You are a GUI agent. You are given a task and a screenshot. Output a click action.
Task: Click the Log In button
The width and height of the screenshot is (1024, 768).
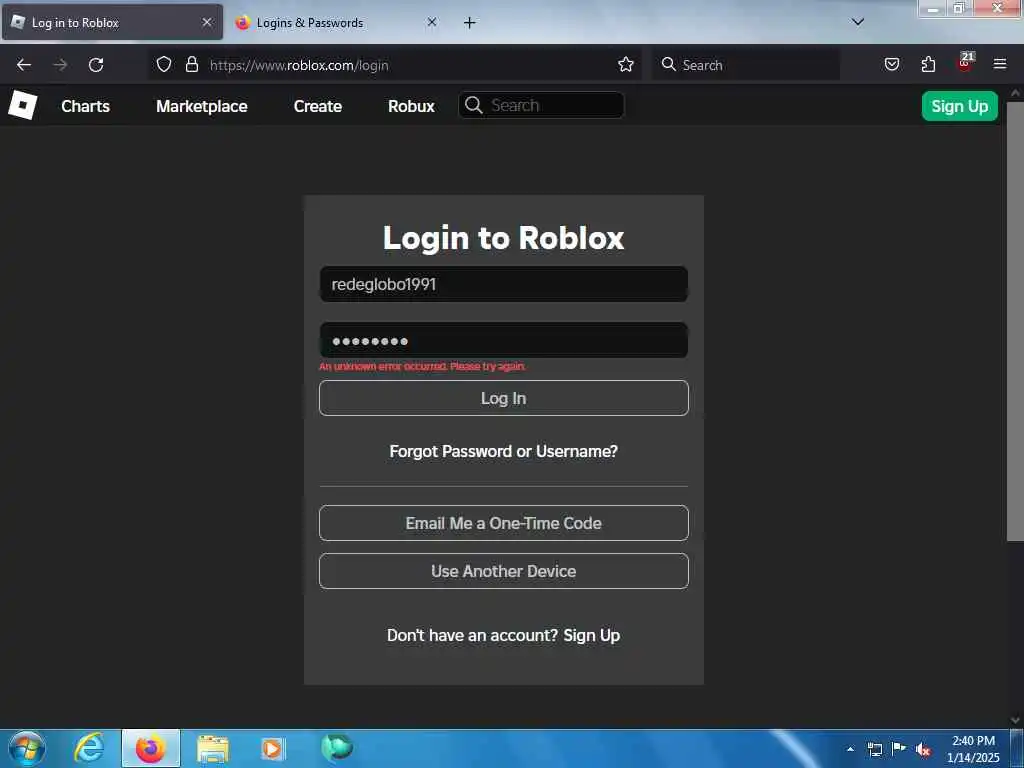coord(504,398)
